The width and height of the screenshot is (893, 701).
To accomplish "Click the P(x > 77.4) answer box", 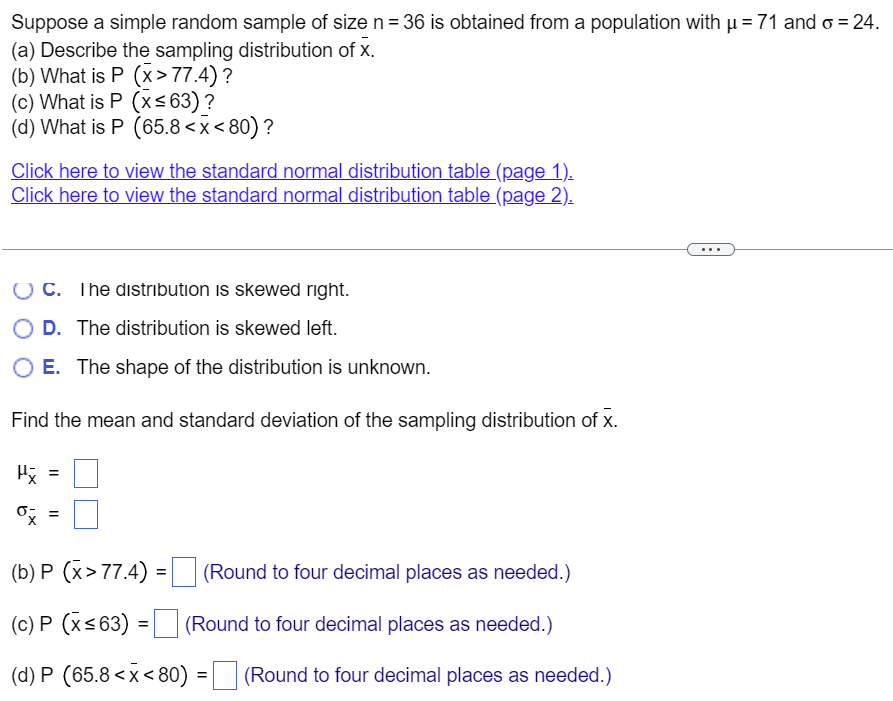I will click(183, 571).
